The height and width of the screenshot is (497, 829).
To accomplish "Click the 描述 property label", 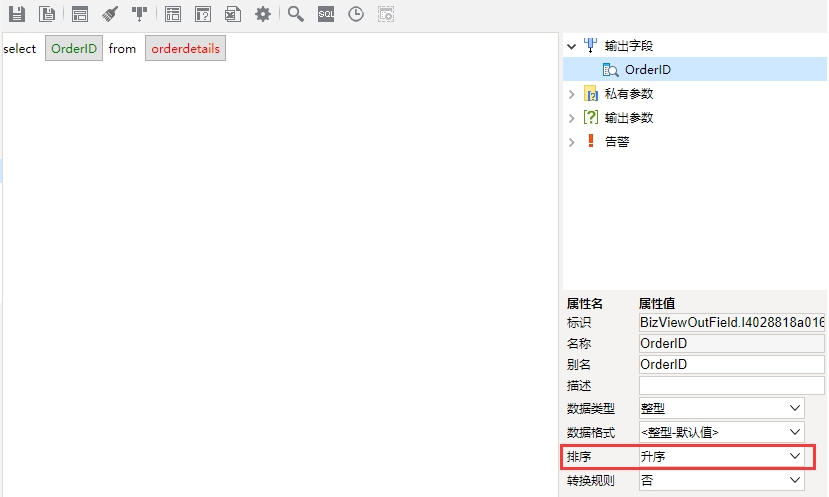I will click(579, 386).
